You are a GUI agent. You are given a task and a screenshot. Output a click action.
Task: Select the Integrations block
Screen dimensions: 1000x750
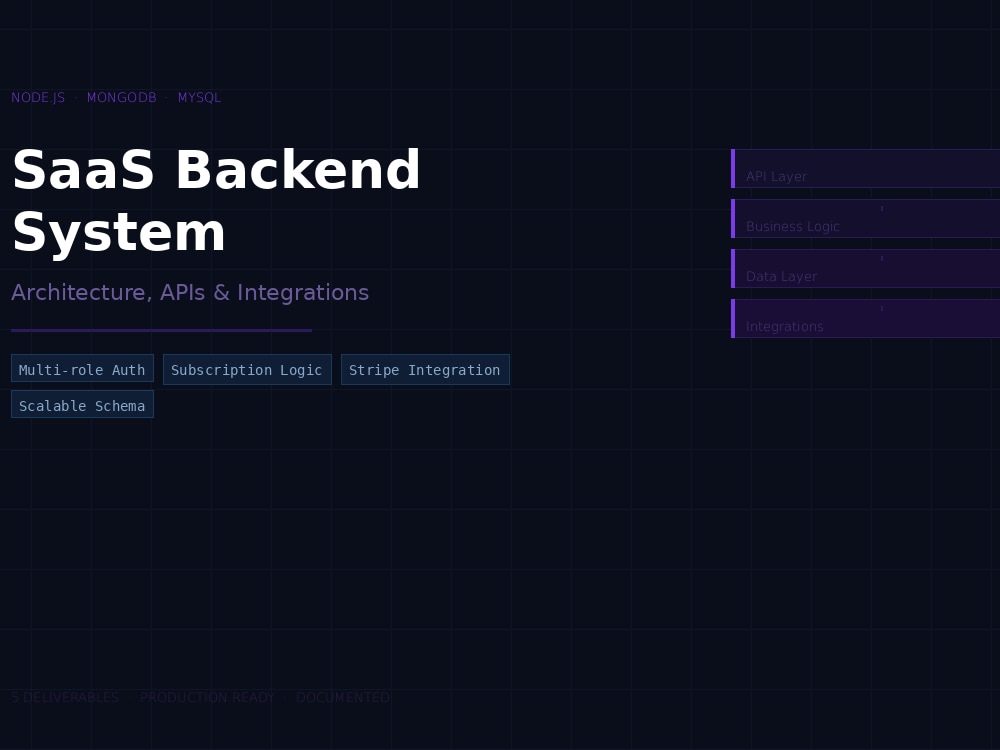click(865, 318)
